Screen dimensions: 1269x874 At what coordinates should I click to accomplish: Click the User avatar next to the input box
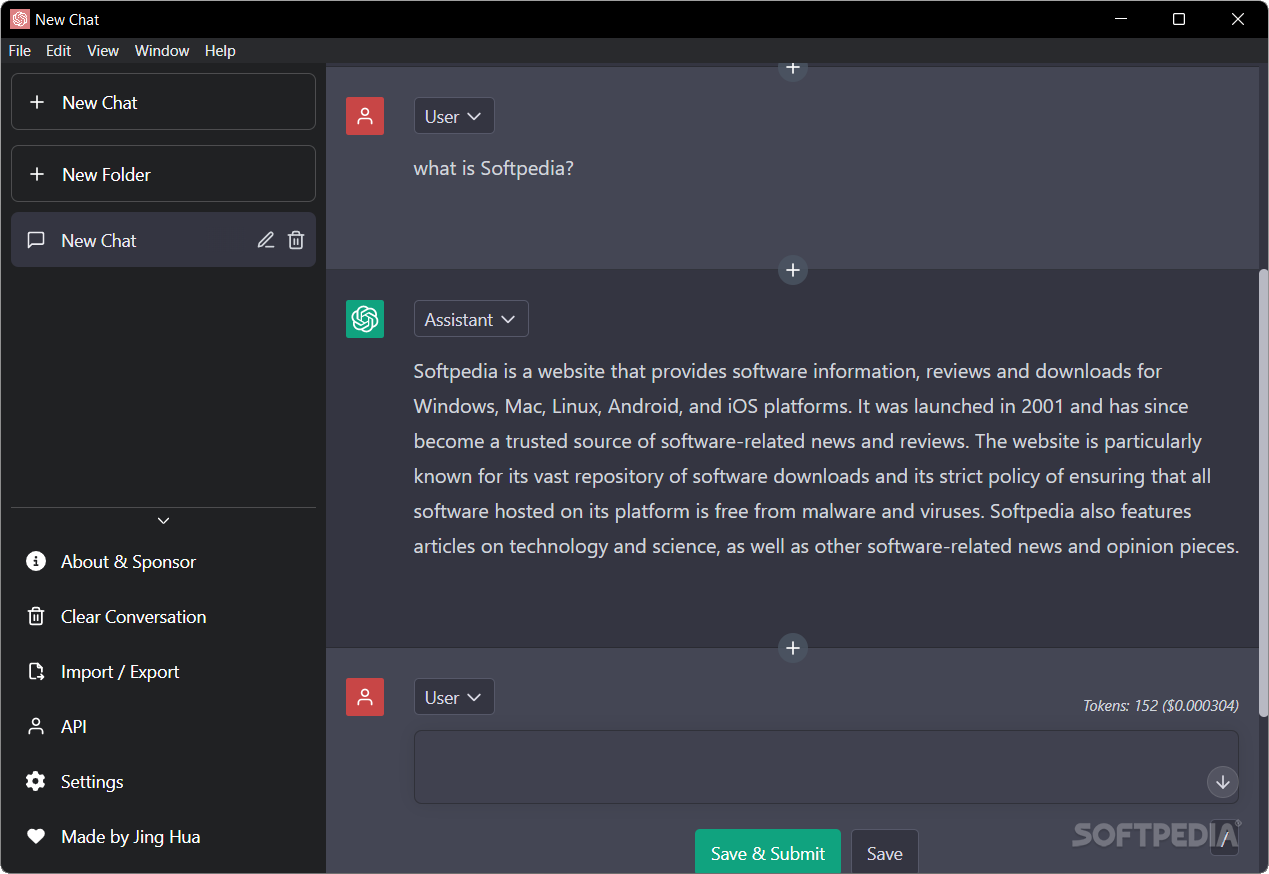click(x=365, y=697)
